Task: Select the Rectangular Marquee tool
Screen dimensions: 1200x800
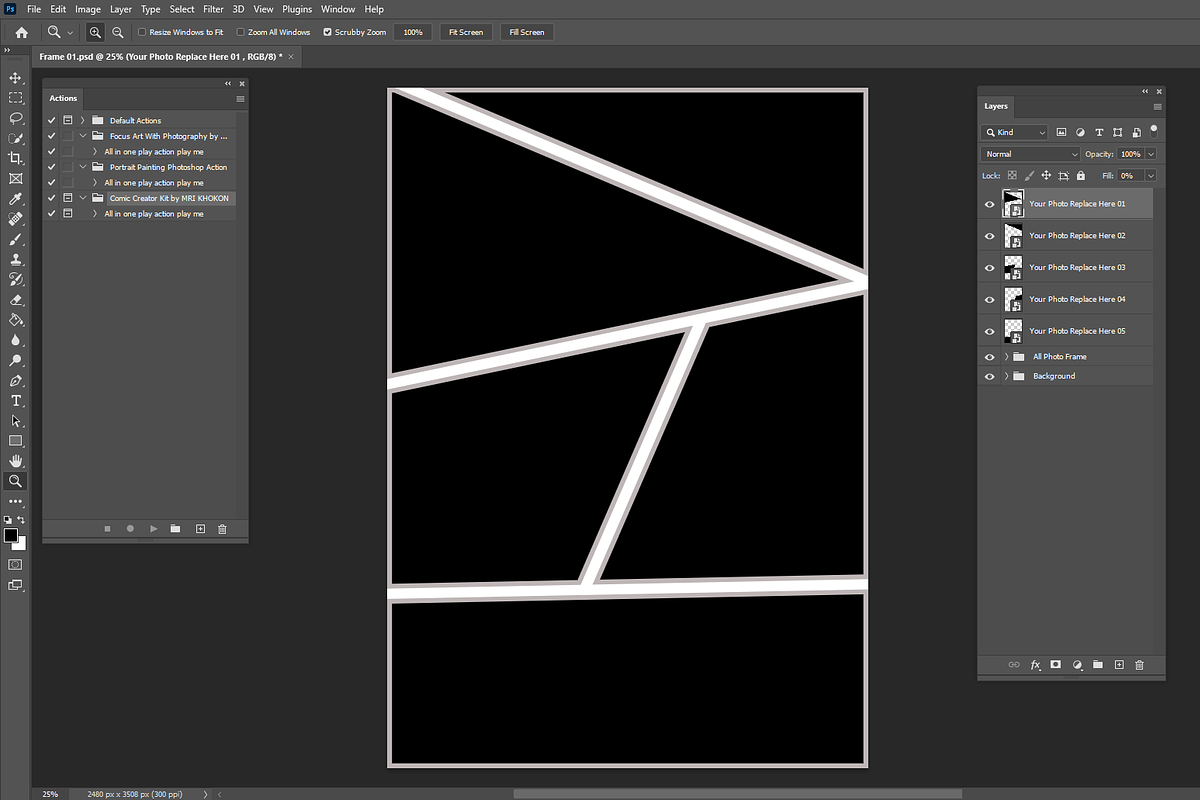Action: [15, 98]
